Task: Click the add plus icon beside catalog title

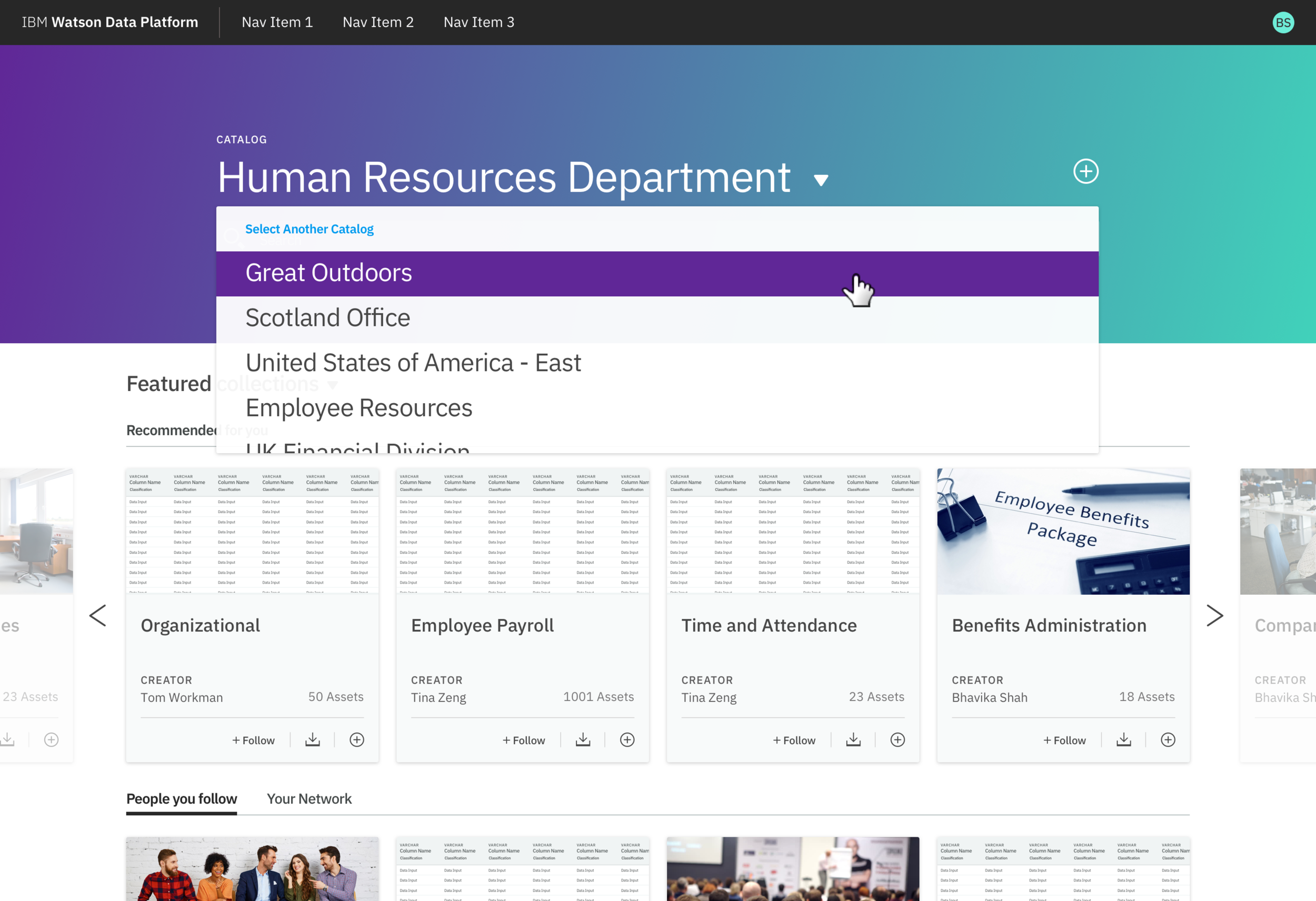Action: (1085, 172)
